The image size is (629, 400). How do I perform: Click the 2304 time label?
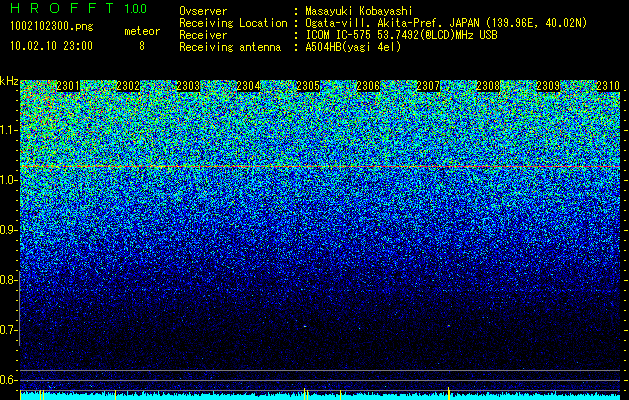[x=248, y=86]
